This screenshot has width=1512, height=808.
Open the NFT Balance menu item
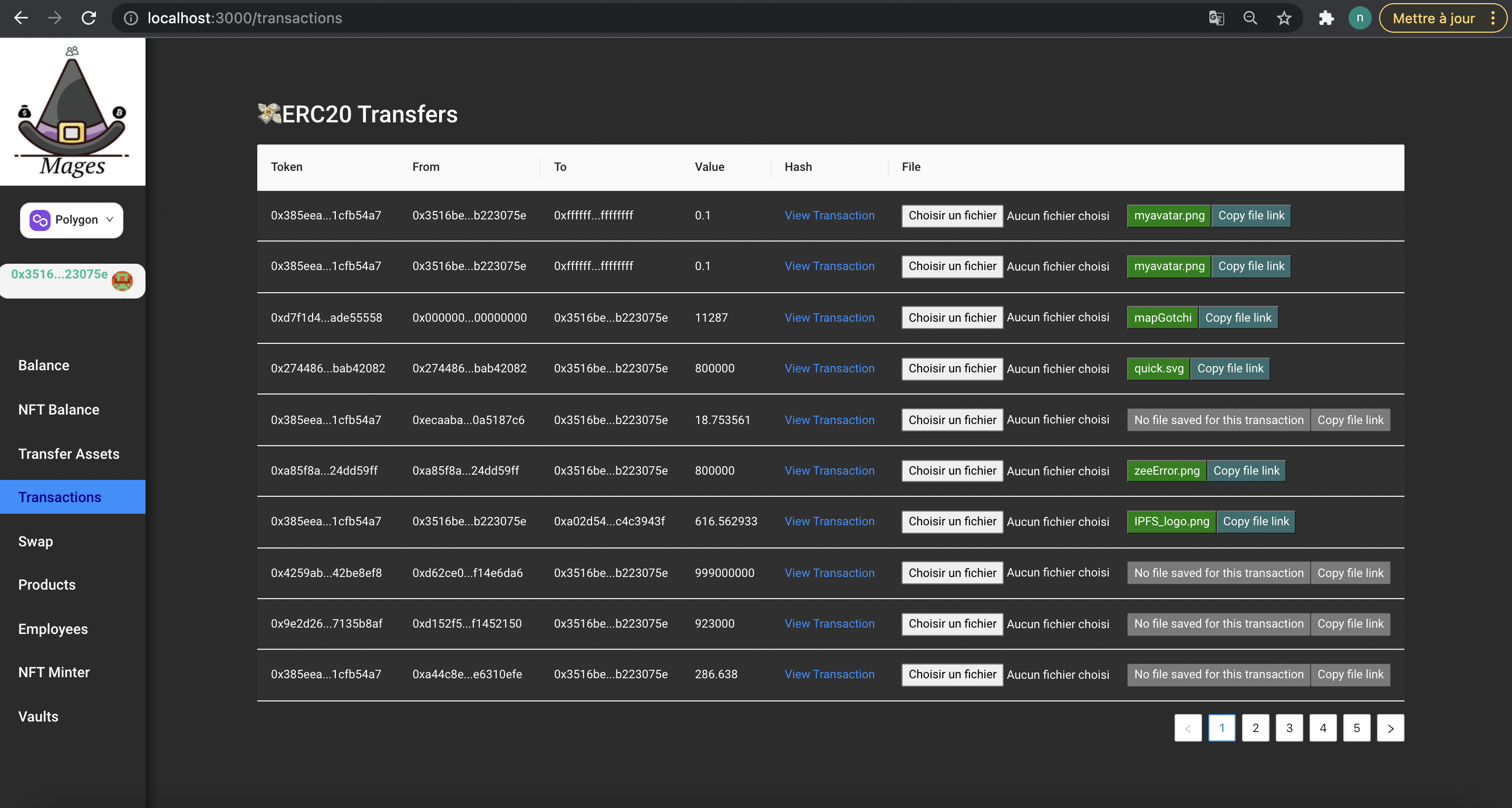click(59, 409)
